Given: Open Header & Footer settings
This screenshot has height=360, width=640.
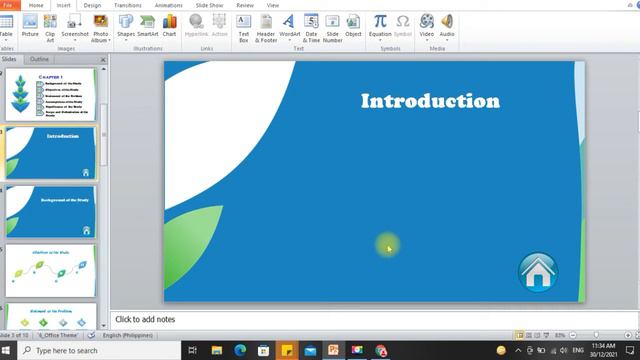Looking at the screenshot, I should point(266,28).
